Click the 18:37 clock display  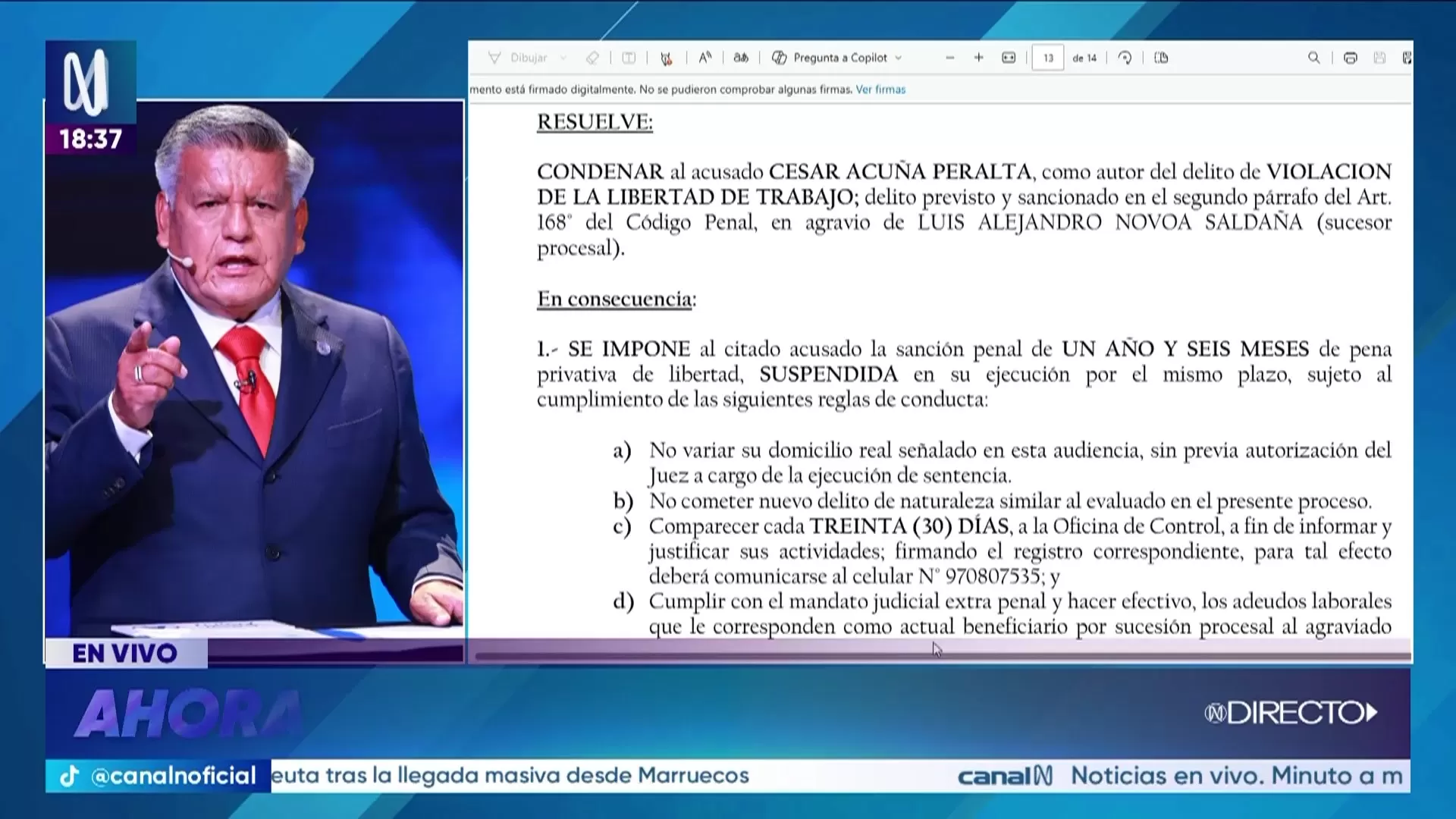pos(91,139)
